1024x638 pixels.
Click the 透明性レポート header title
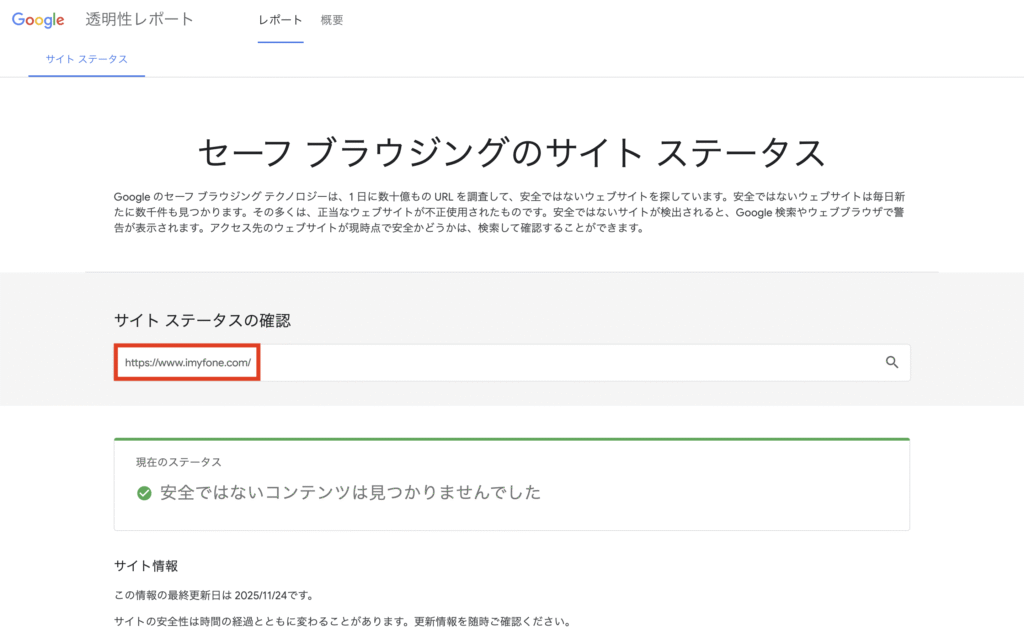140,20
